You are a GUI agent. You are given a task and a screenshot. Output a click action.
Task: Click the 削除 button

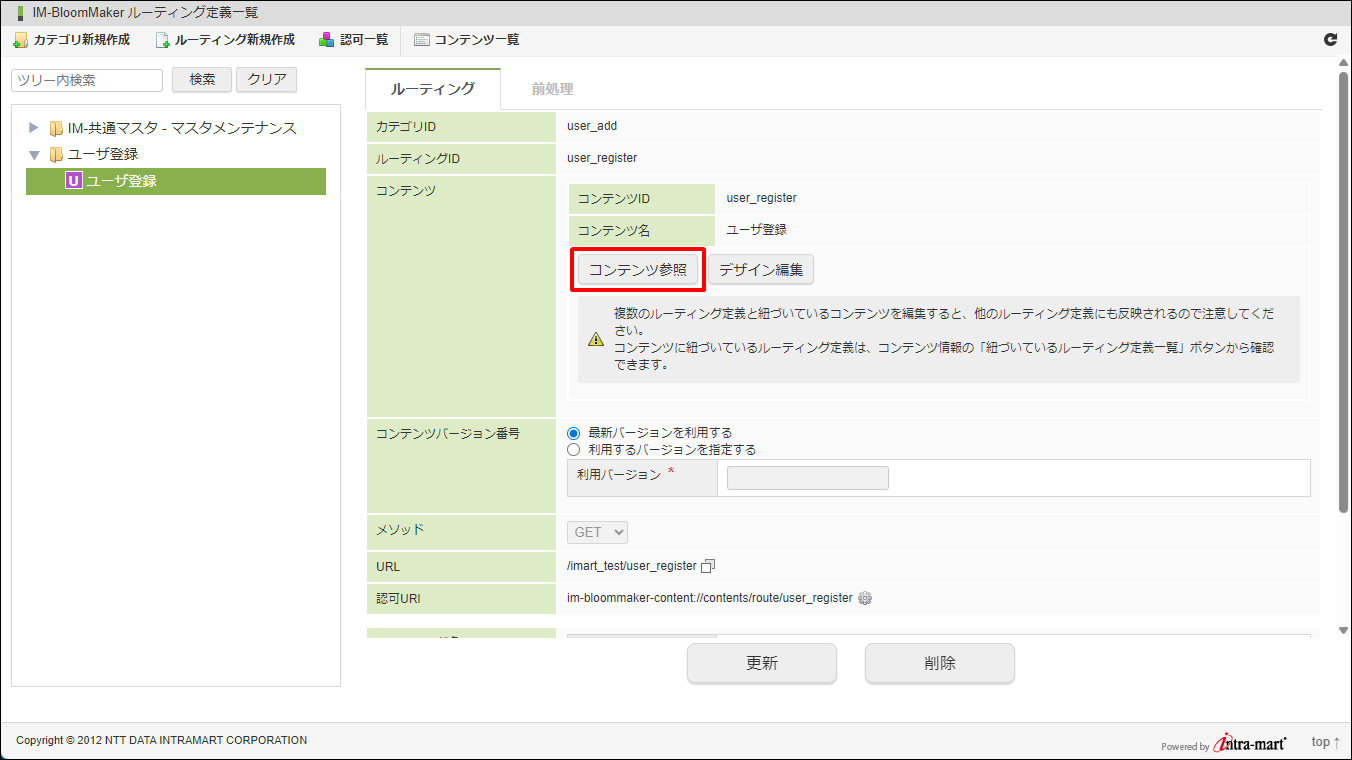[x=940, y=663]
